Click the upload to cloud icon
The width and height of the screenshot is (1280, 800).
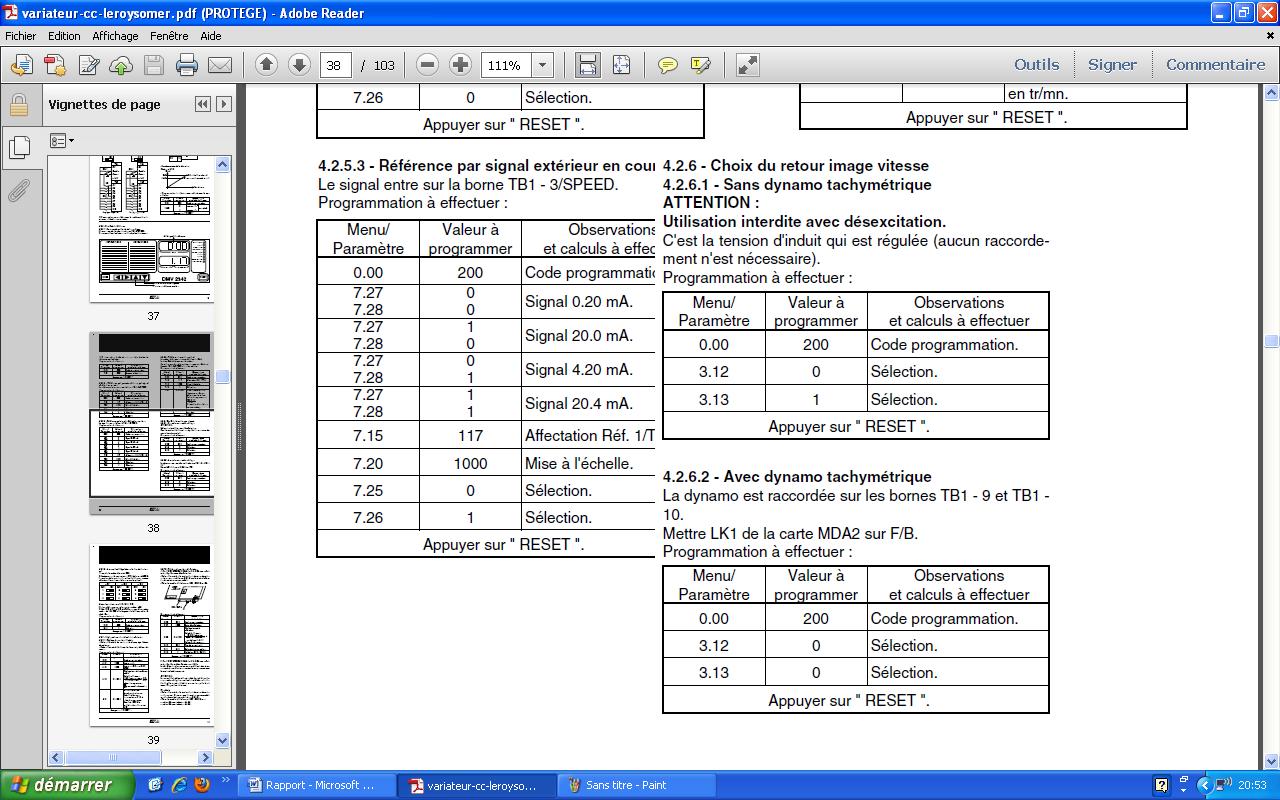pyautogui.click(x=121, y=66)
